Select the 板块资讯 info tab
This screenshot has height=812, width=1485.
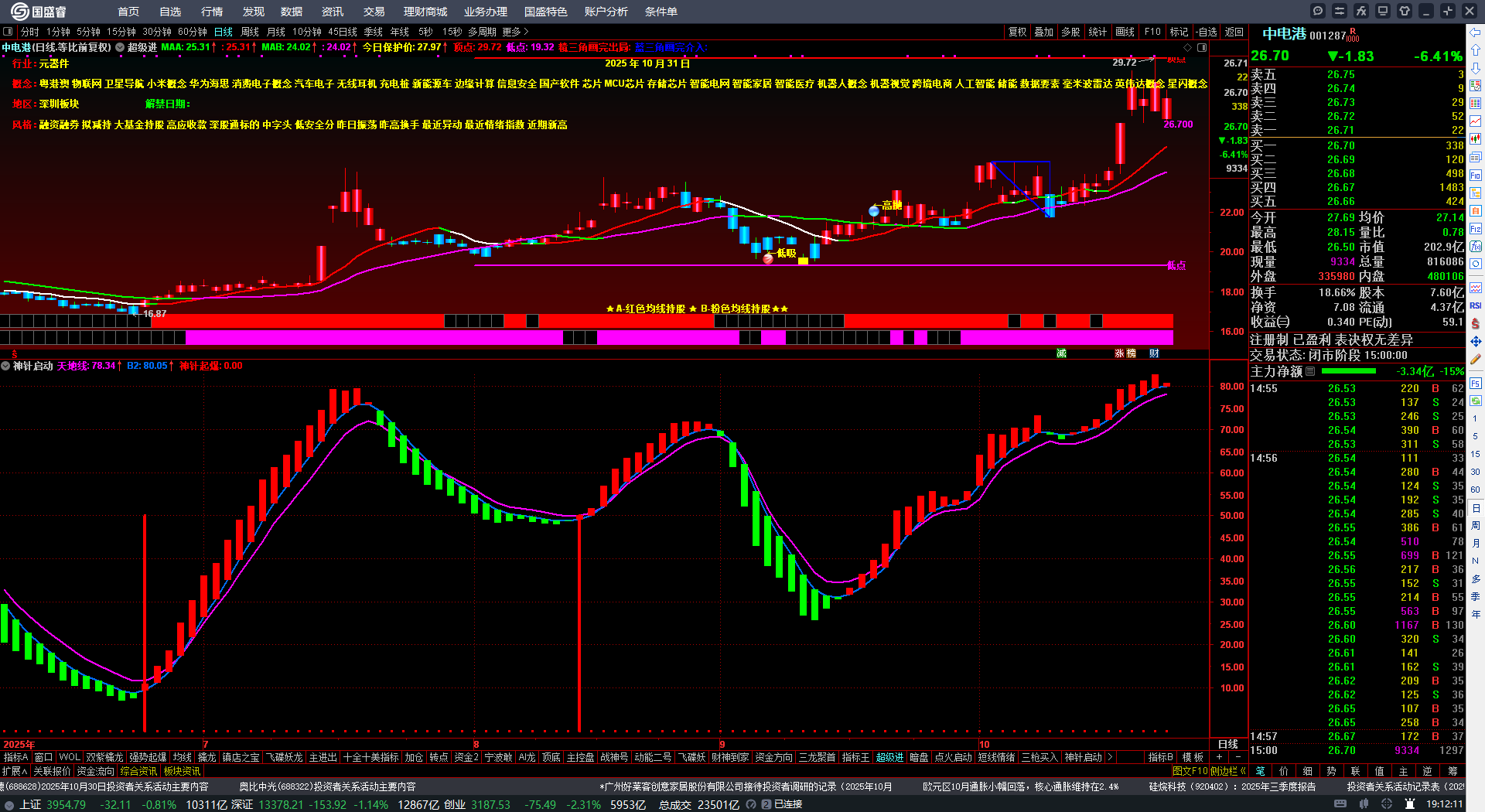tap(182, 771)
